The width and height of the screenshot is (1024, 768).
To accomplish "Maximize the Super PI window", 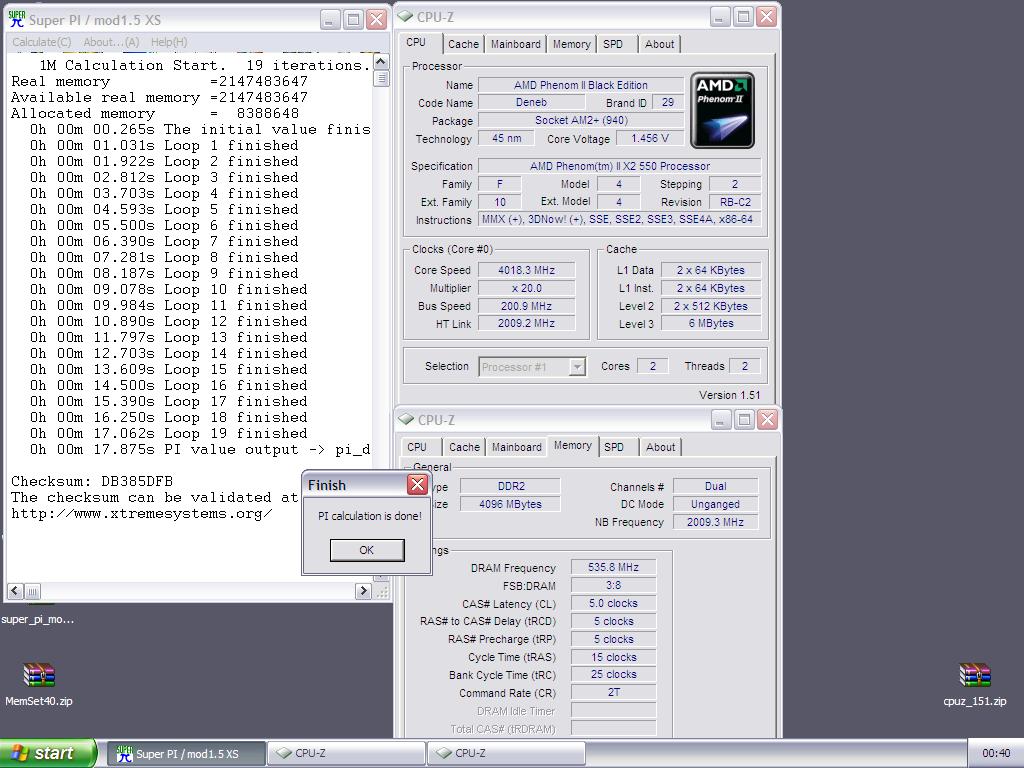I will (x=353, y=20).
